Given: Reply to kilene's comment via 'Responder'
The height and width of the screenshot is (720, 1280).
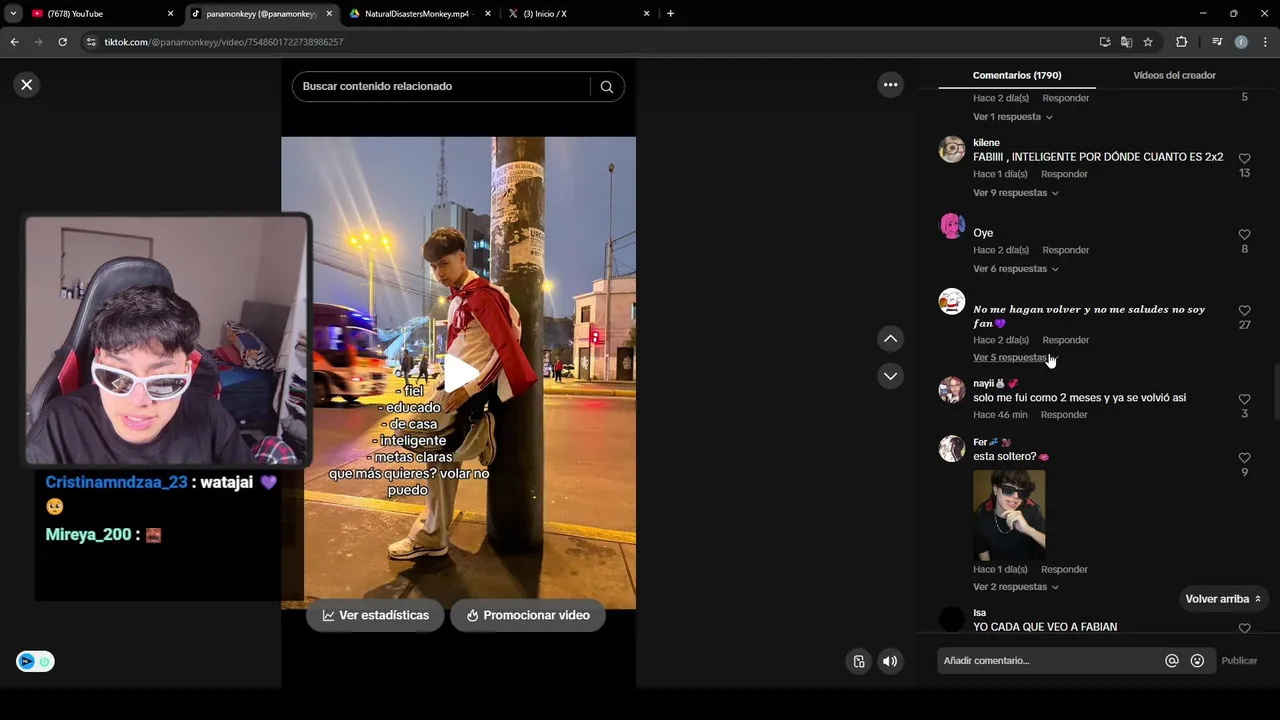Looking at the screenshot, I should pos(1064,174).
